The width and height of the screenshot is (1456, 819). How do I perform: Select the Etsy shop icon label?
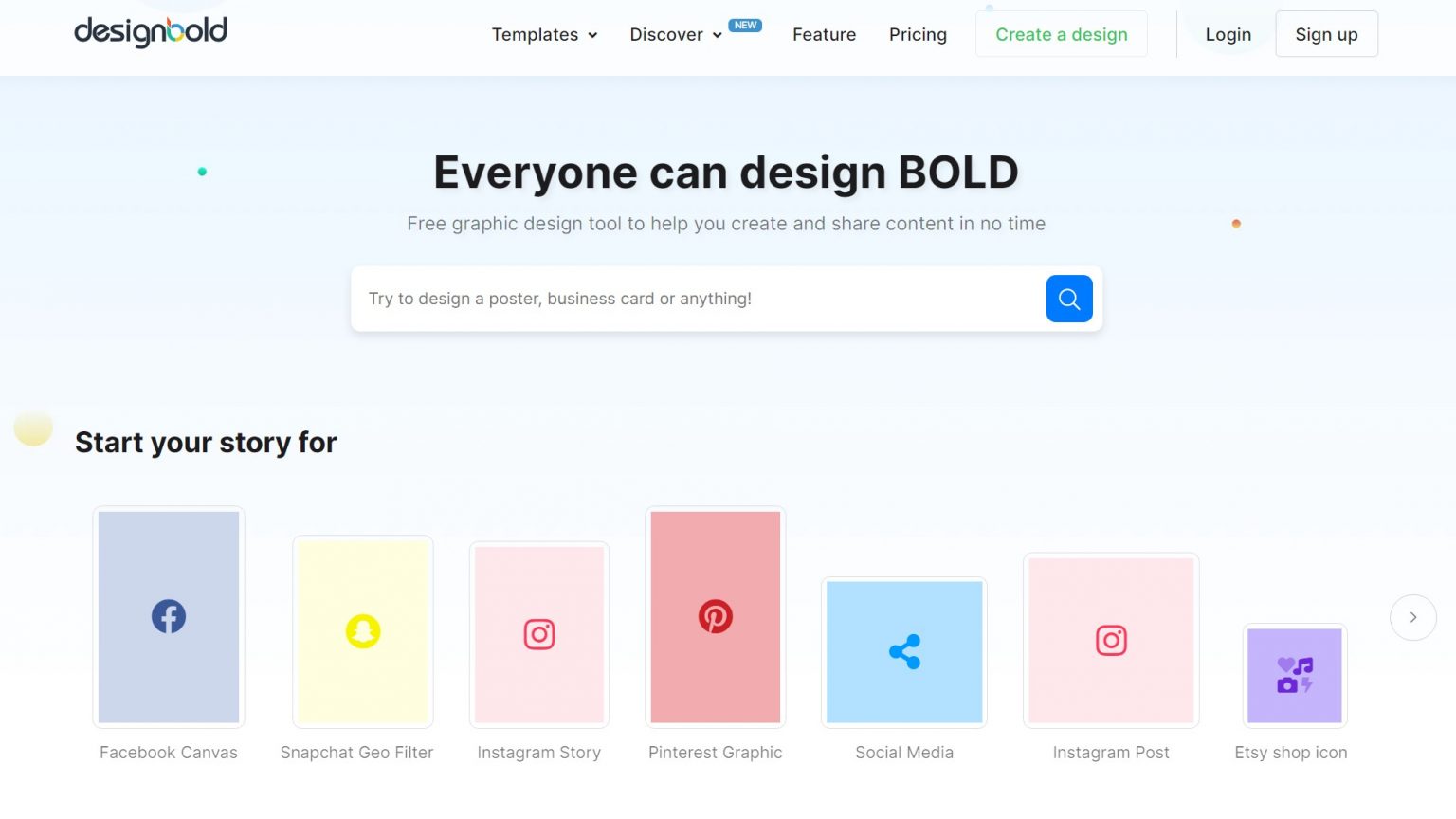pos(1291,753)
